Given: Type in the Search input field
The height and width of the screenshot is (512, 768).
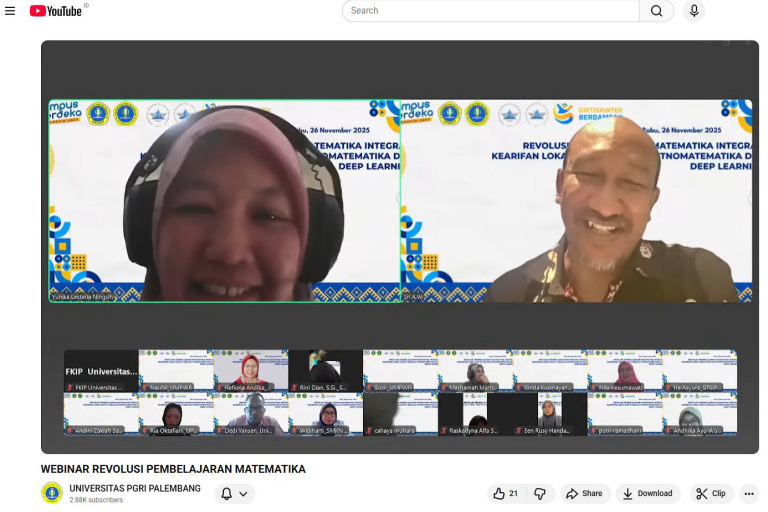Looking at the screenshot, I should pos(490,11).
